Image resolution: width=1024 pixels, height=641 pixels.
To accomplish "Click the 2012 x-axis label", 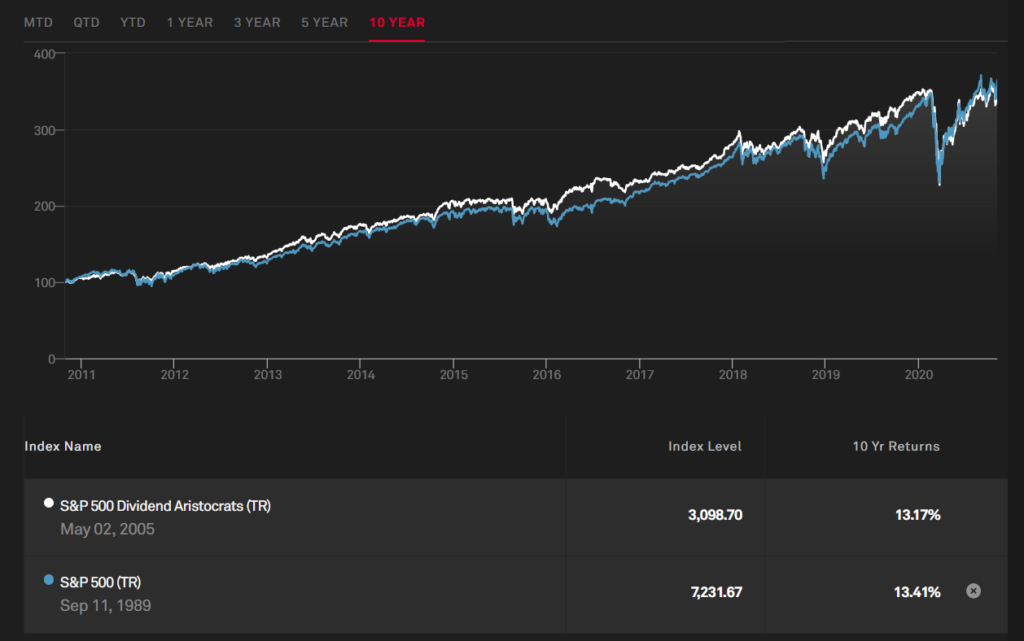I will click(x=174, y=375).
